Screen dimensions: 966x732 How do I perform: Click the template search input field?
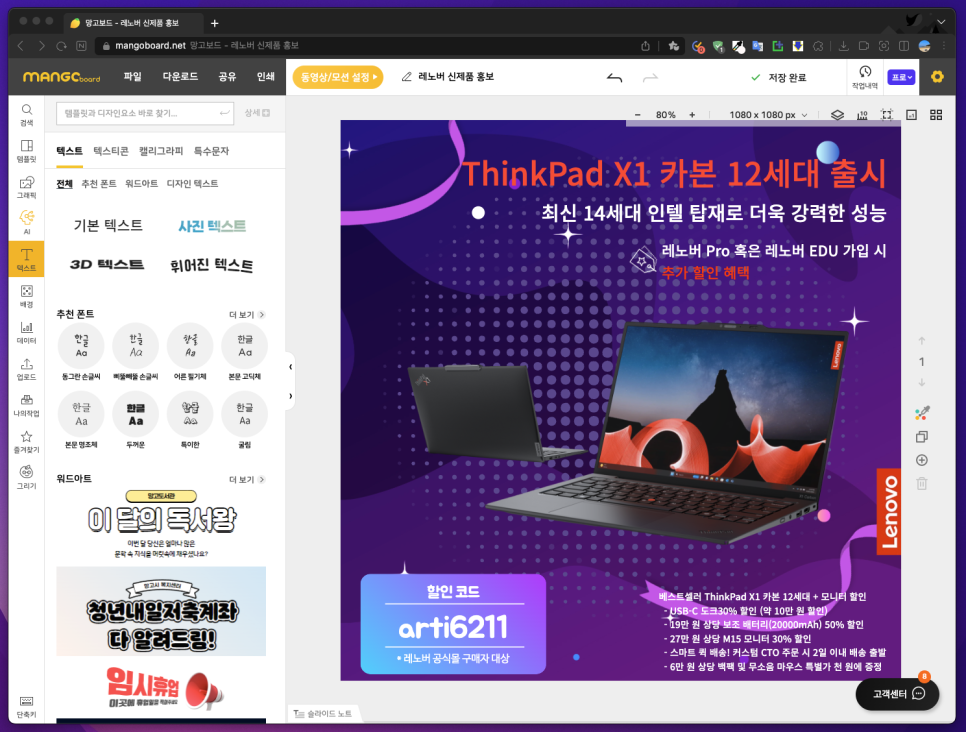click(145, 113)
